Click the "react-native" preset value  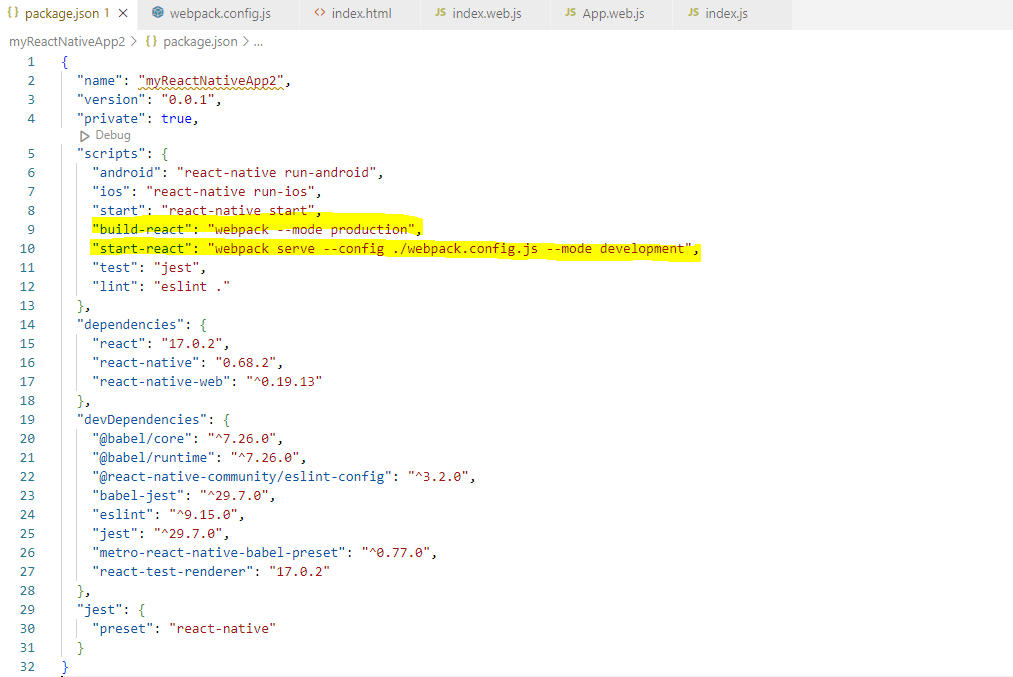[x=223, y=629]
